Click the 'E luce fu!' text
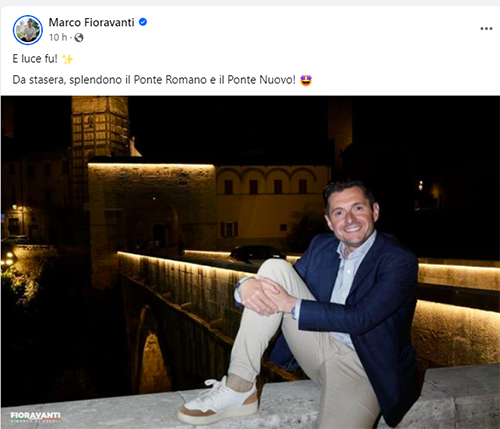 tap(35, 59)
